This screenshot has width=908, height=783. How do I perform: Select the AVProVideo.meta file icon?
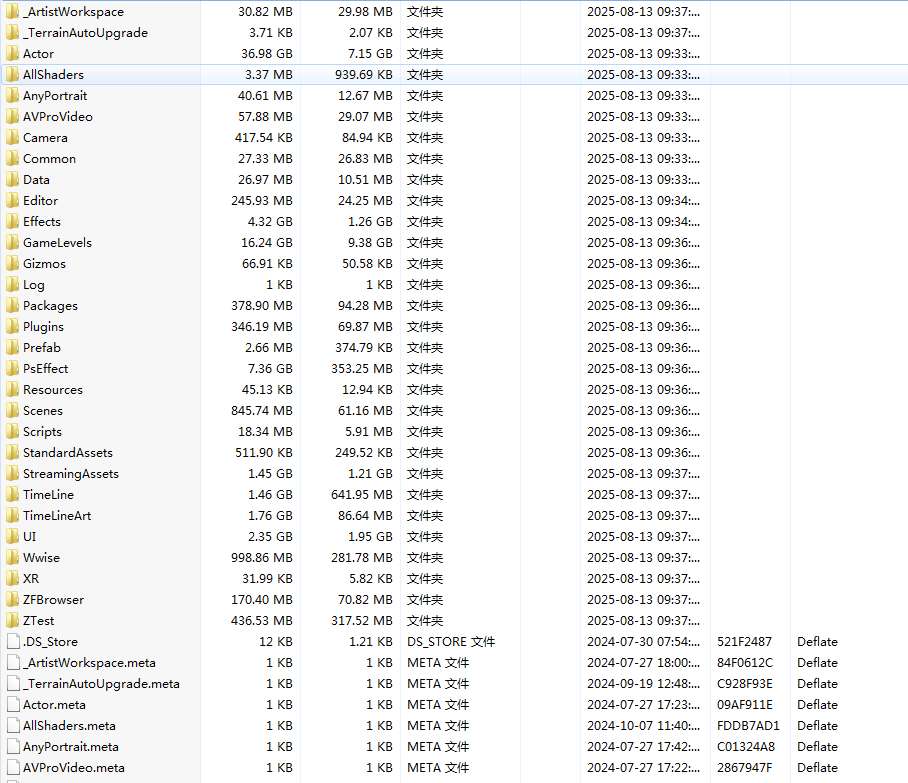(12, 767)
